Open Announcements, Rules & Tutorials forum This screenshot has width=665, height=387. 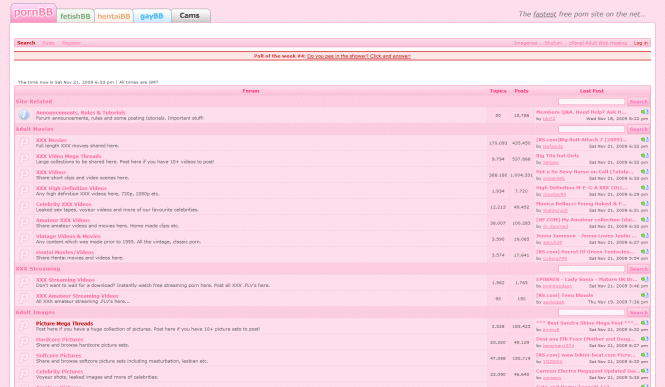81,113
